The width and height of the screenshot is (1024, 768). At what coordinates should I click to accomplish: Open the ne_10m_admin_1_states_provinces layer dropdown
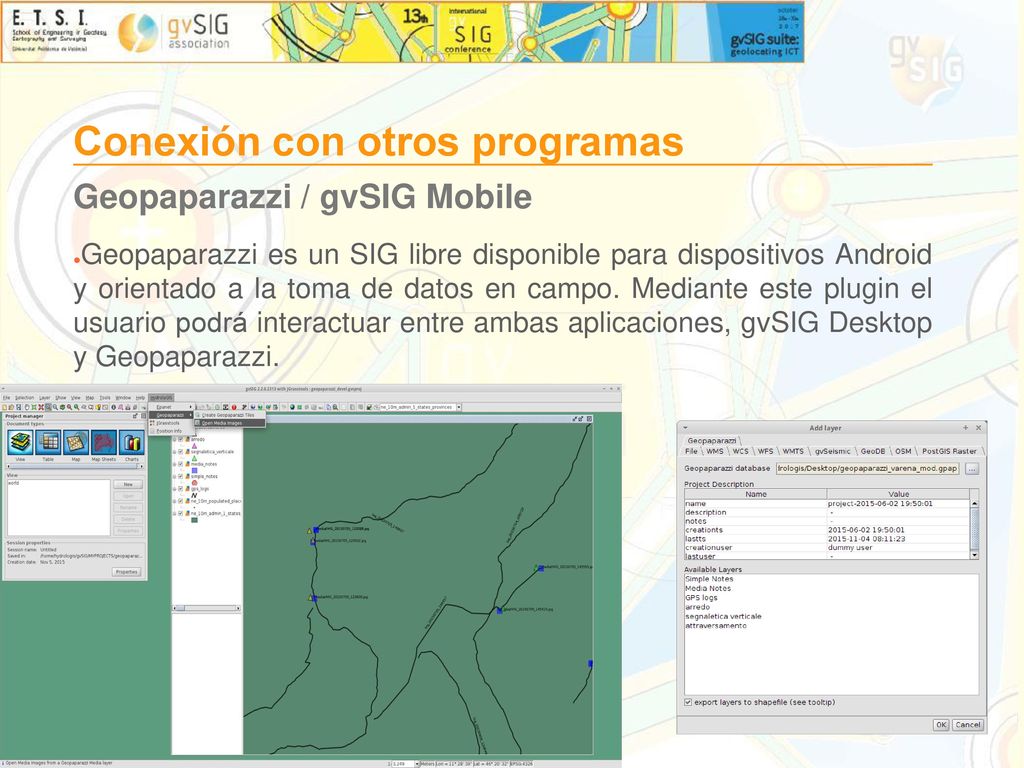(458, 407)
